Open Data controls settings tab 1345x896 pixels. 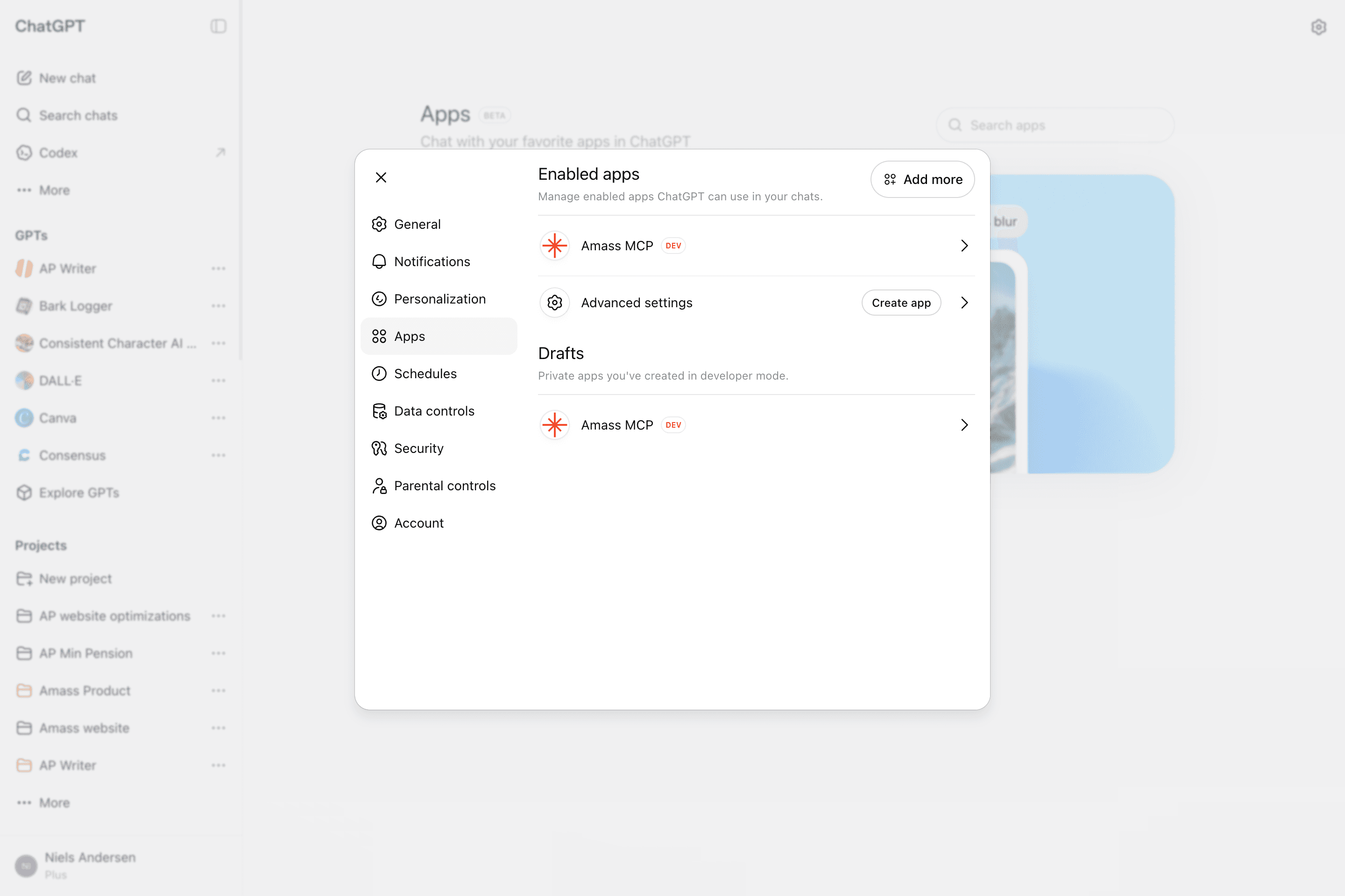[439, 411]
